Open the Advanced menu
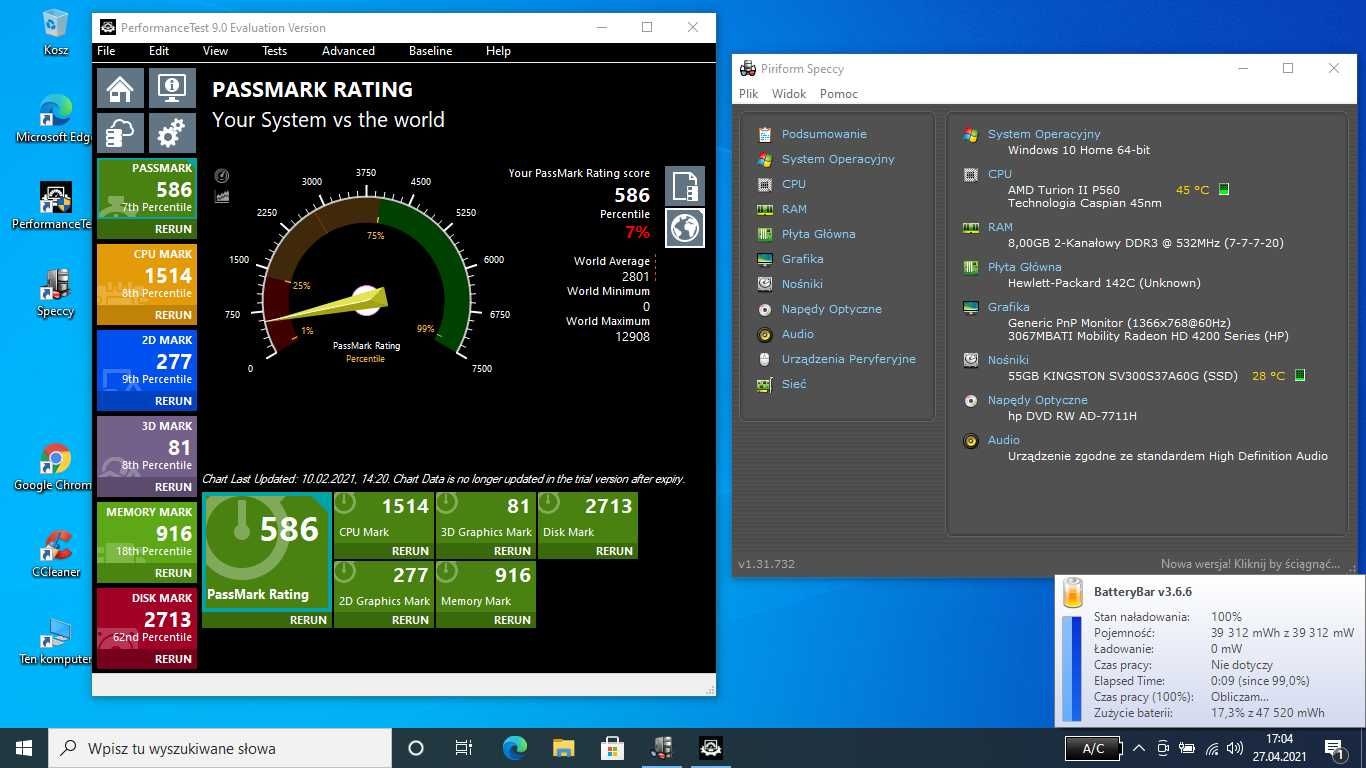Viewport: 1366px width, 768px height. point(348,51)
